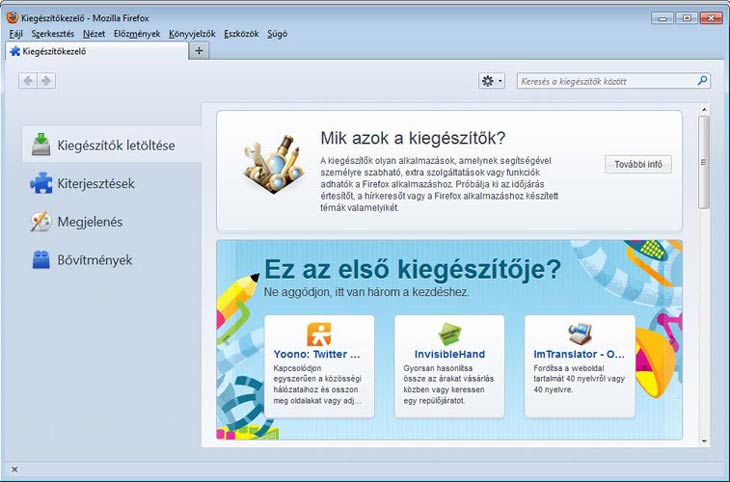The image size is (730, 482).
Task: Open a new tab with plus button
Action: pyautogui.click(x=199, y=51)
